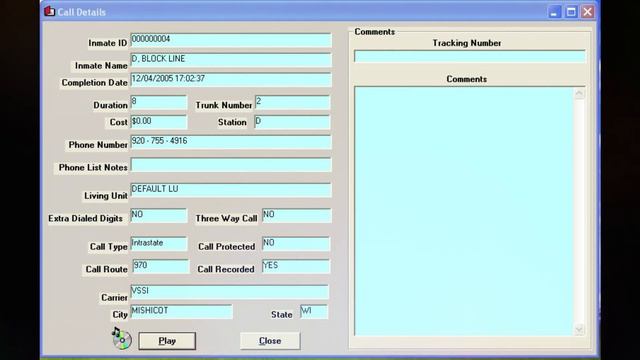This screenshot has height=360, width=640.
Task: Minimize the Call Details window
Action: tap(554, 12)
